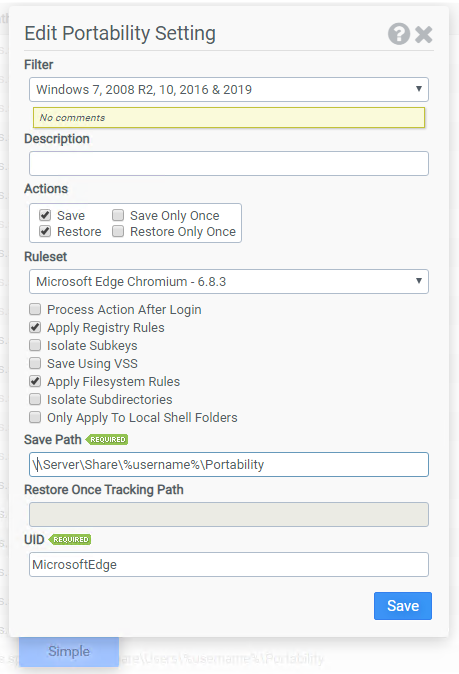The height and width of the screenshot is (674, 459).
Task: Enable Only Apply To Local Shell Folders
Action: click(35, 417)
